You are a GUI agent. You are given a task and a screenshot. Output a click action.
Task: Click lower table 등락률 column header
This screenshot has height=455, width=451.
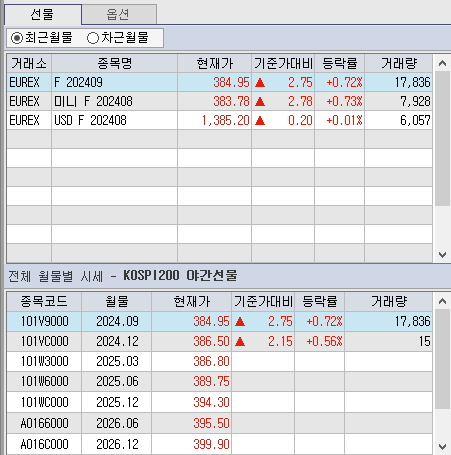pyautogui.click(x=320, y=301)
